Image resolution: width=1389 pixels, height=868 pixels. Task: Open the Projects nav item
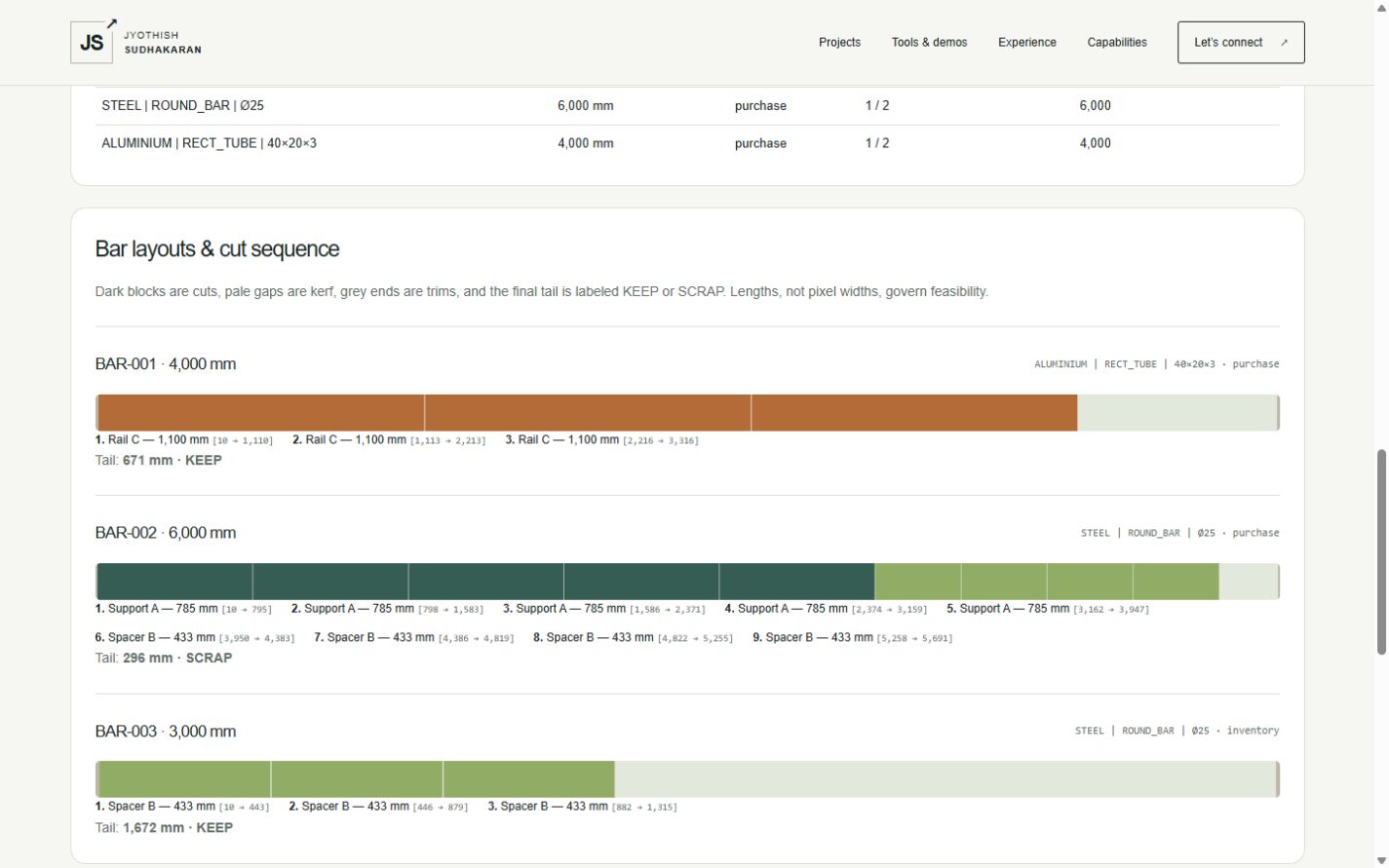pos(839,42)
